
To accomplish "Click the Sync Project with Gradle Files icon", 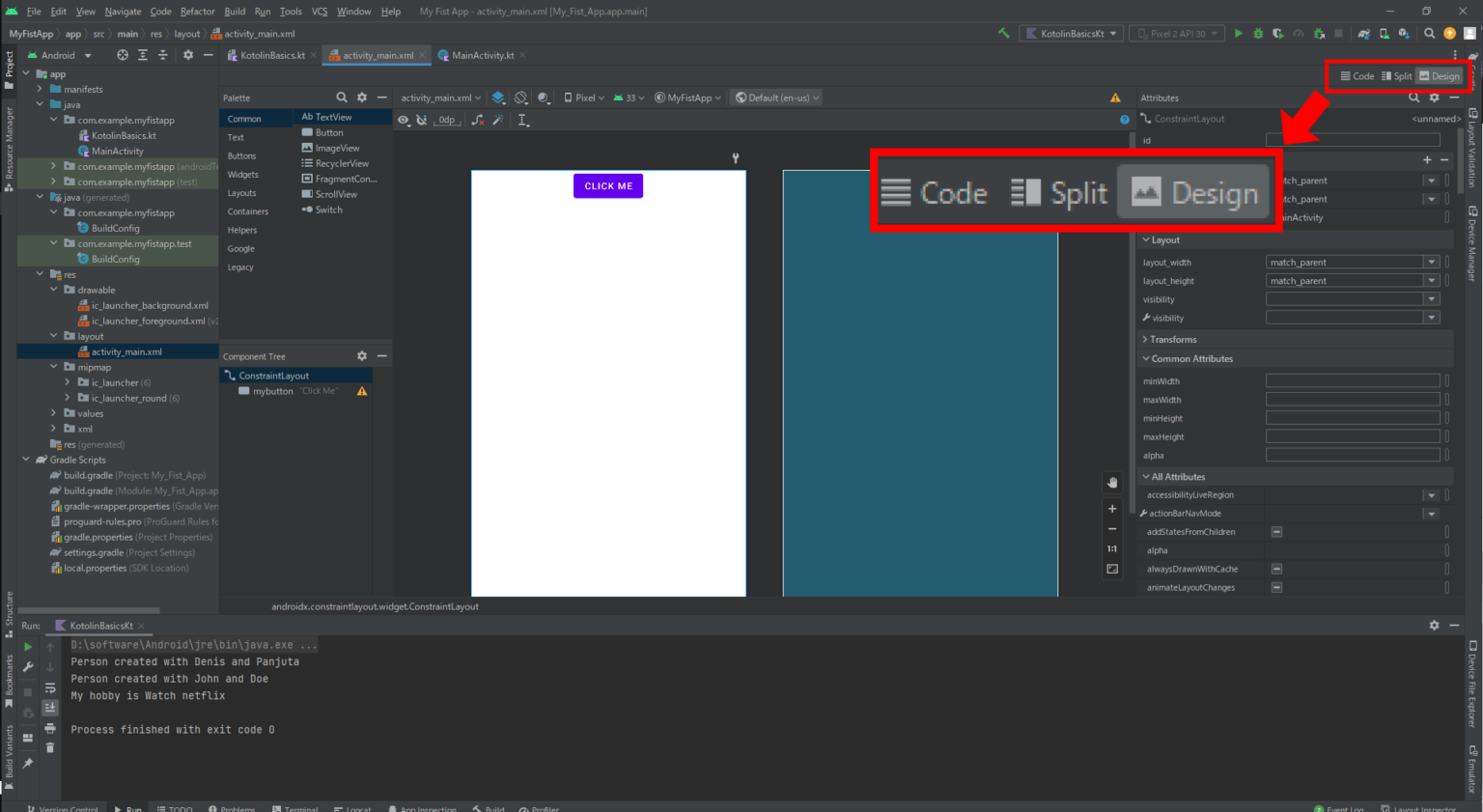I will (x=1363, y=34).
